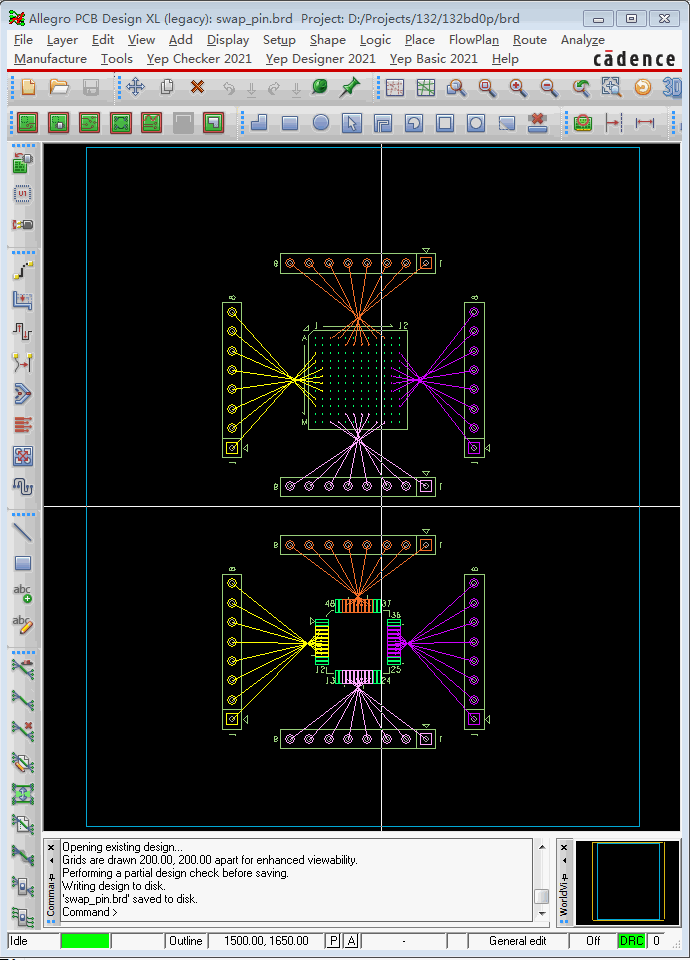The width and height of the screenshot is (690, 960).
Task: Open the Yep Checker 2021 menu
Action: 199,59
